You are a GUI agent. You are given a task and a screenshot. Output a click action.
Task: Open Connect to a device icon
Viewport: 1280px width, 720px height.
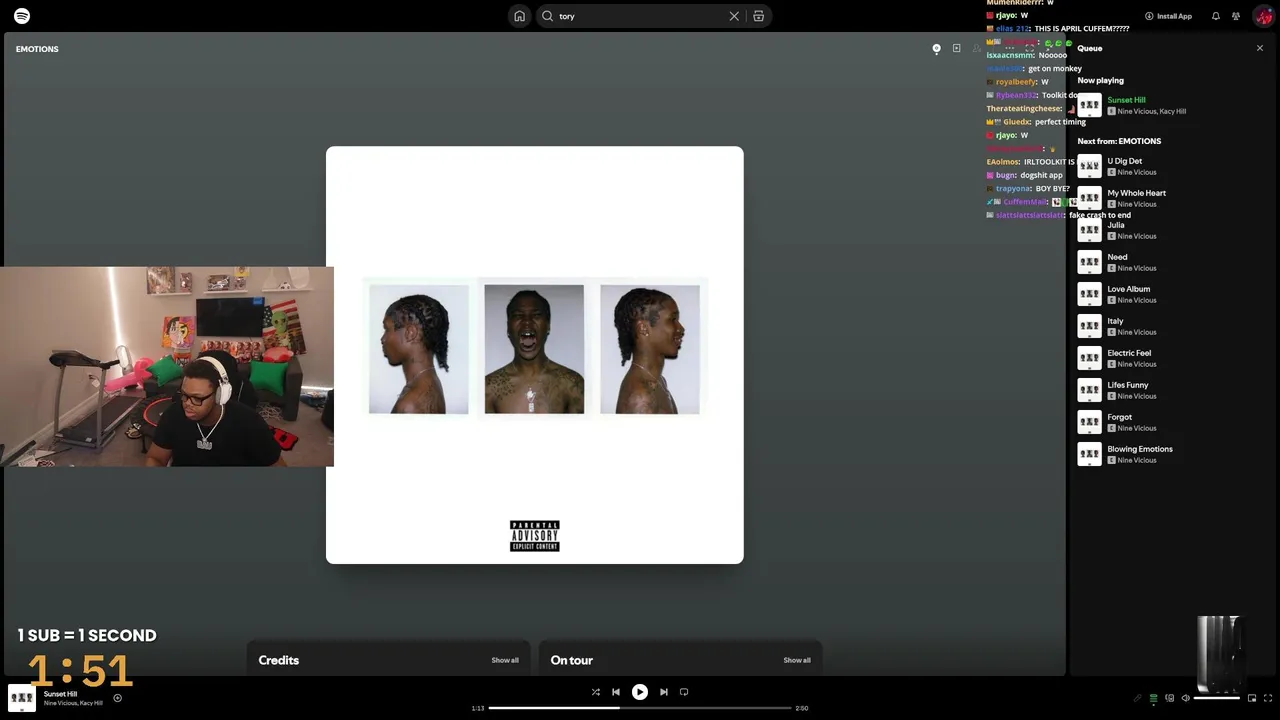[x=1169, y=698]
